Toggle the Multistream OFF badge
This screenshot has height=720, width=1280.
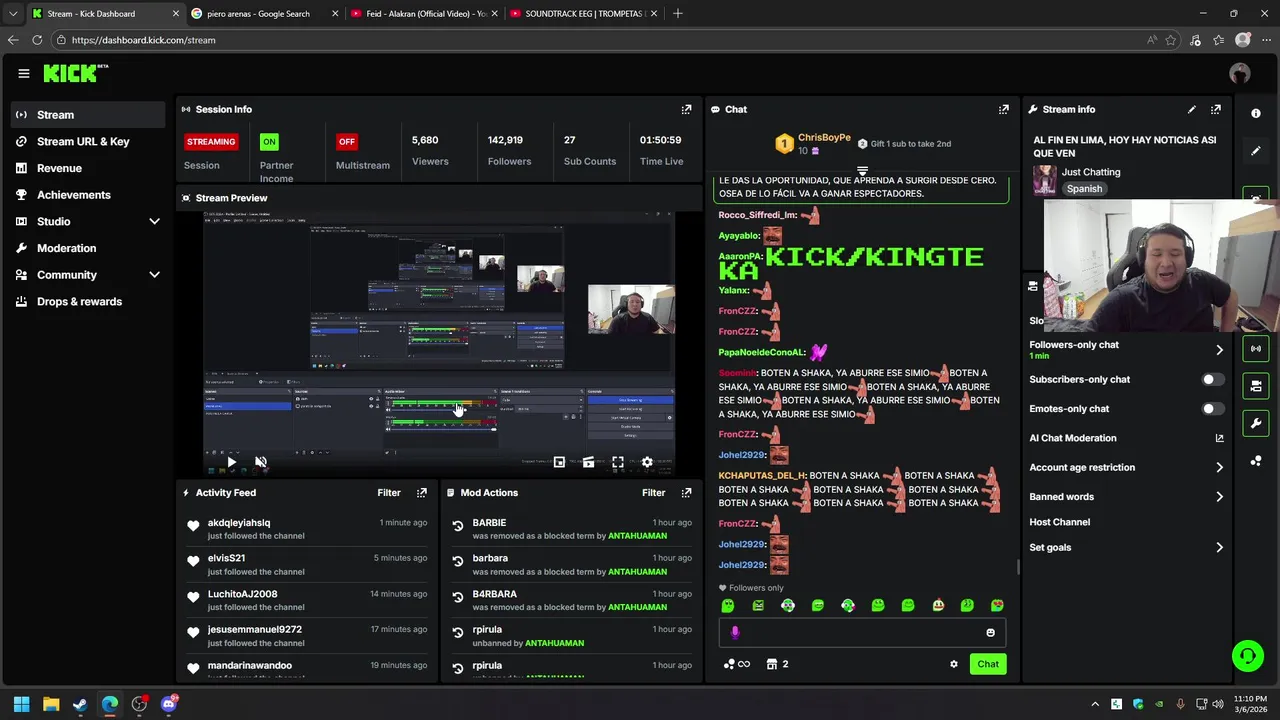[347, 141]
